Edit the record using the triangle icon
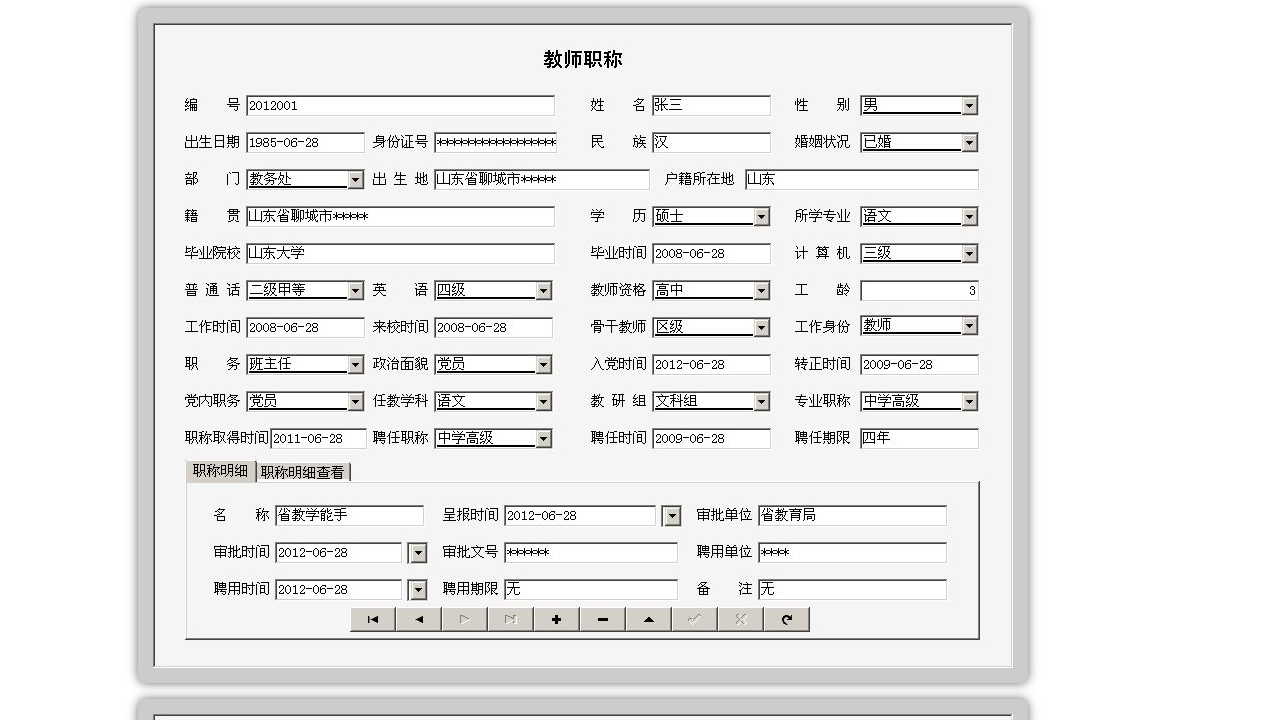Screen dimensions: 1280x720 point(647,619)
